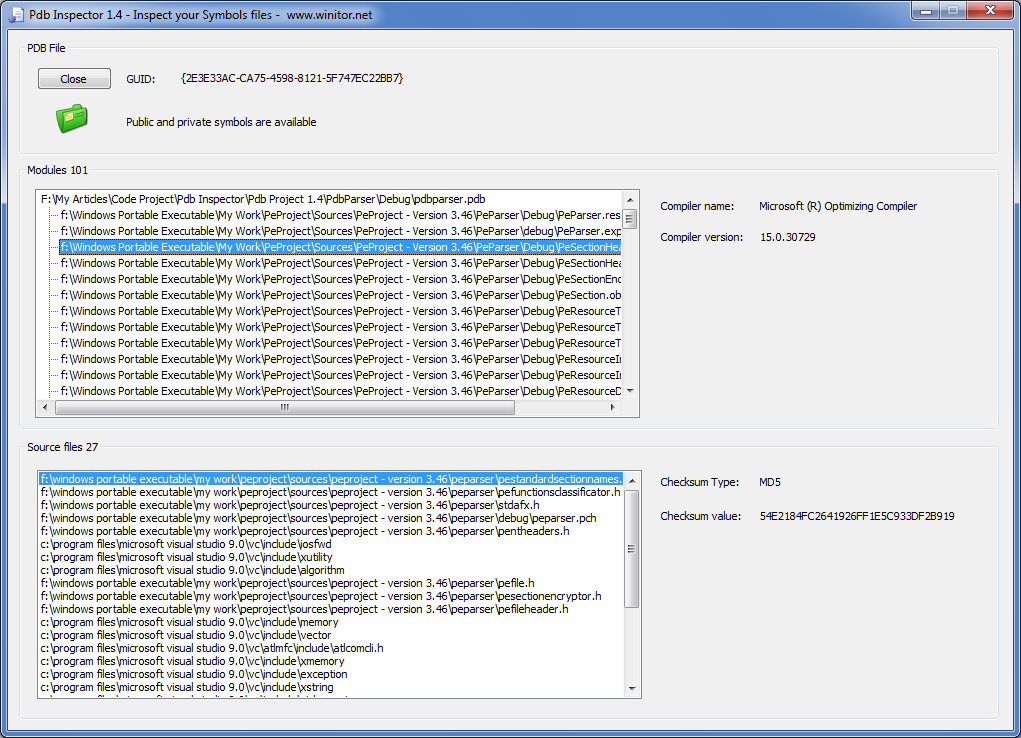The width and height of the screenshot is (1021, 738).
Task: Click the checksum value hash text
Action: pyautogui.click(x=857, y=516)
